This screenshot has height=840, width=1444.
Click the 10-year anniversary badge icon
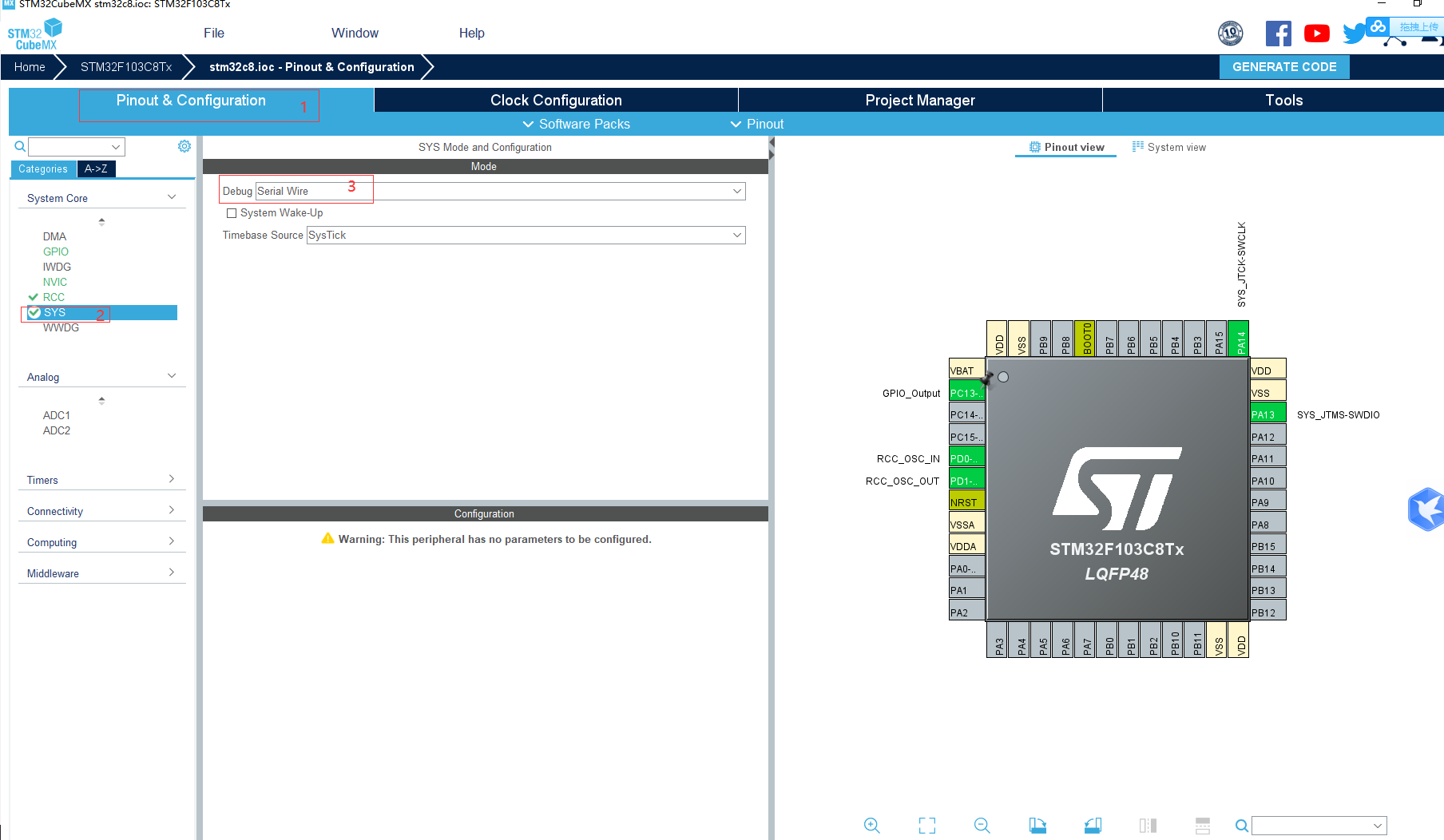1231,34
